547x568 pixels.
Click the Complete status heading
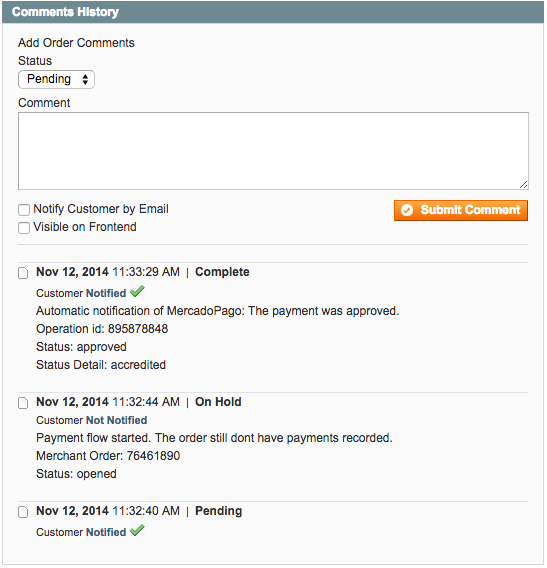[x=222, y=272]
